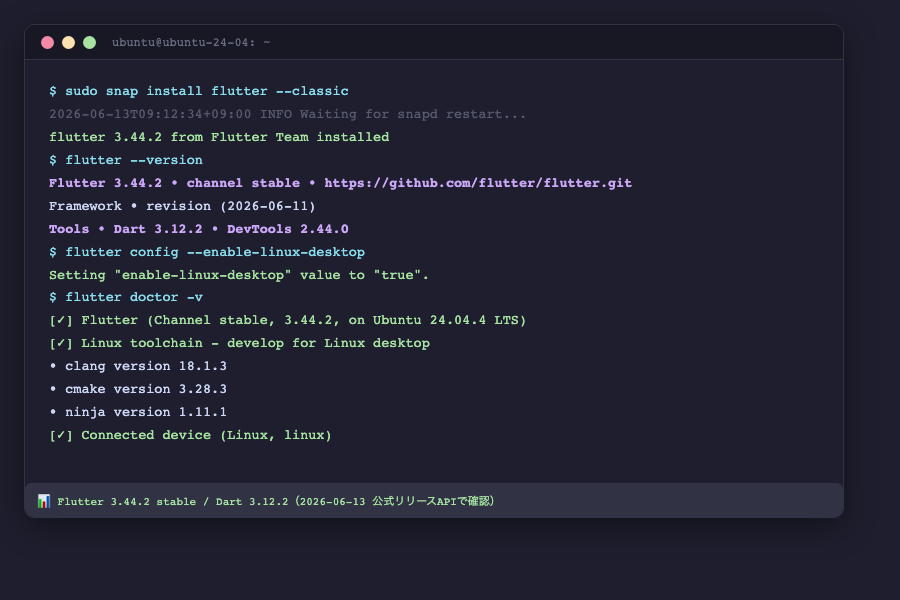900x600 pixels.
Task: Click the '$ flutter doctor -v' command line
Action: (x=126, y=297)
